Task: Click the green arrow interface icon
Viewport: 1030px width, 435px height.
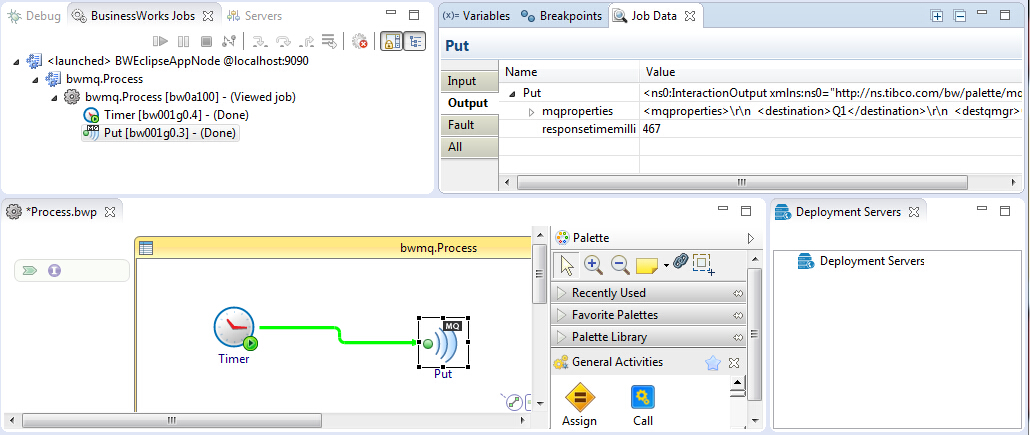Action: coord(29,270)
